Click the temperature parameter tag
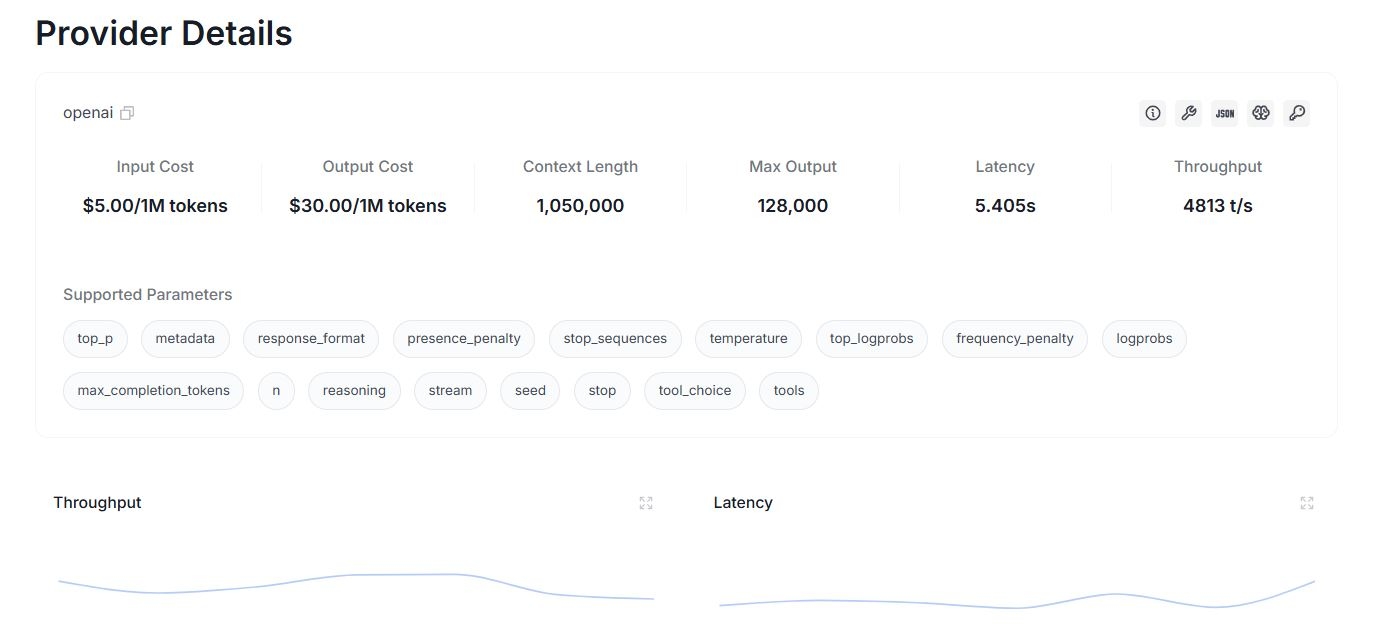Image resolution: width=1388 pixels, height=640 pixels. 749,339
